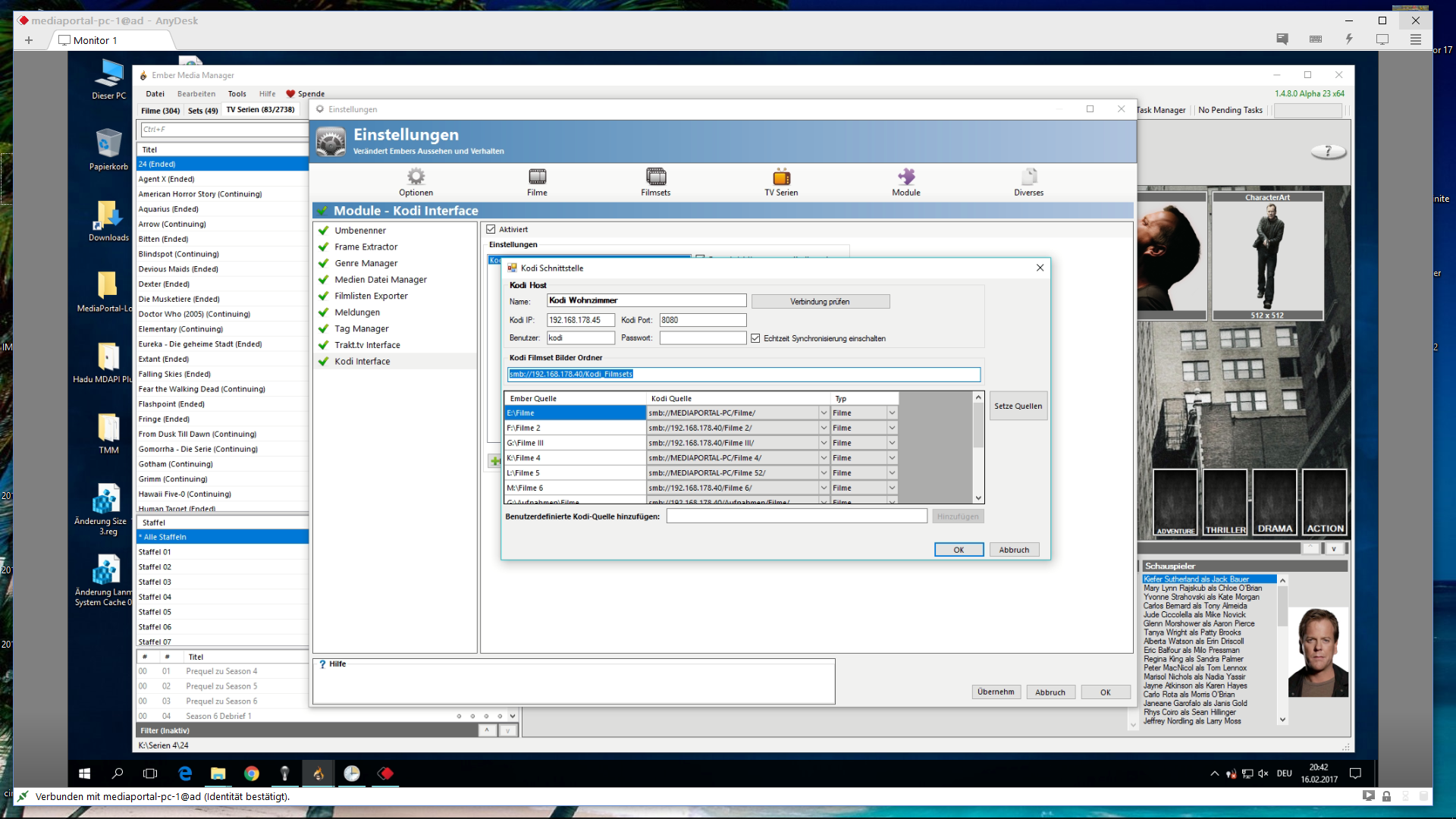Click the question mark help button in Ember
Image resolution: width=1456 pixels, height=819 pixels.
pyautogui.click(x=1328, y=152)
